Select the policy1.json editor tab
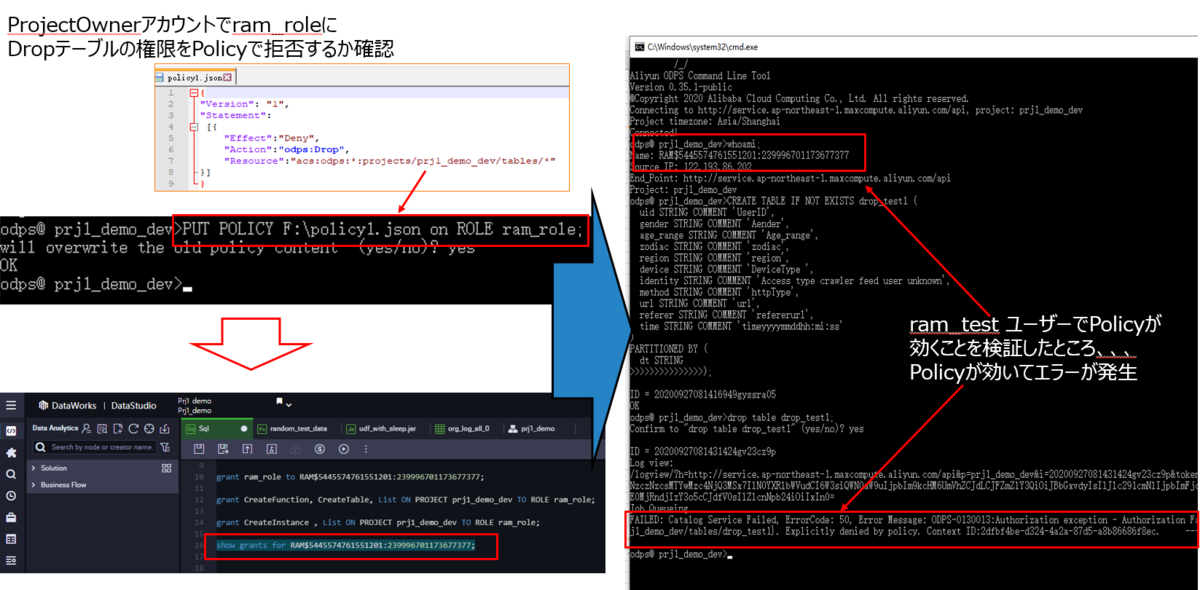The width and height of the screenshot is (1200, 590). pyautogui.click(x=194, y=77)
